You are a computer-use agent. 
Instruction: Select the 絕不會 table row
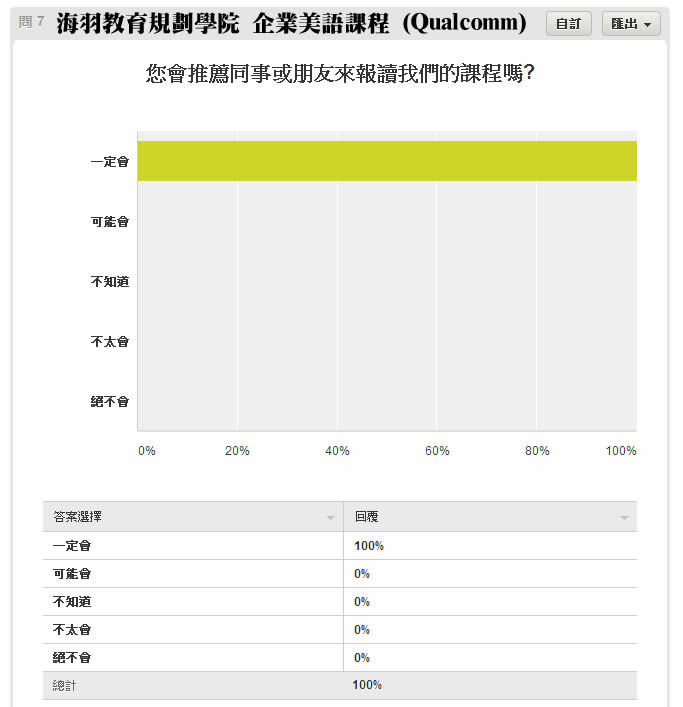tap(339, 657)
